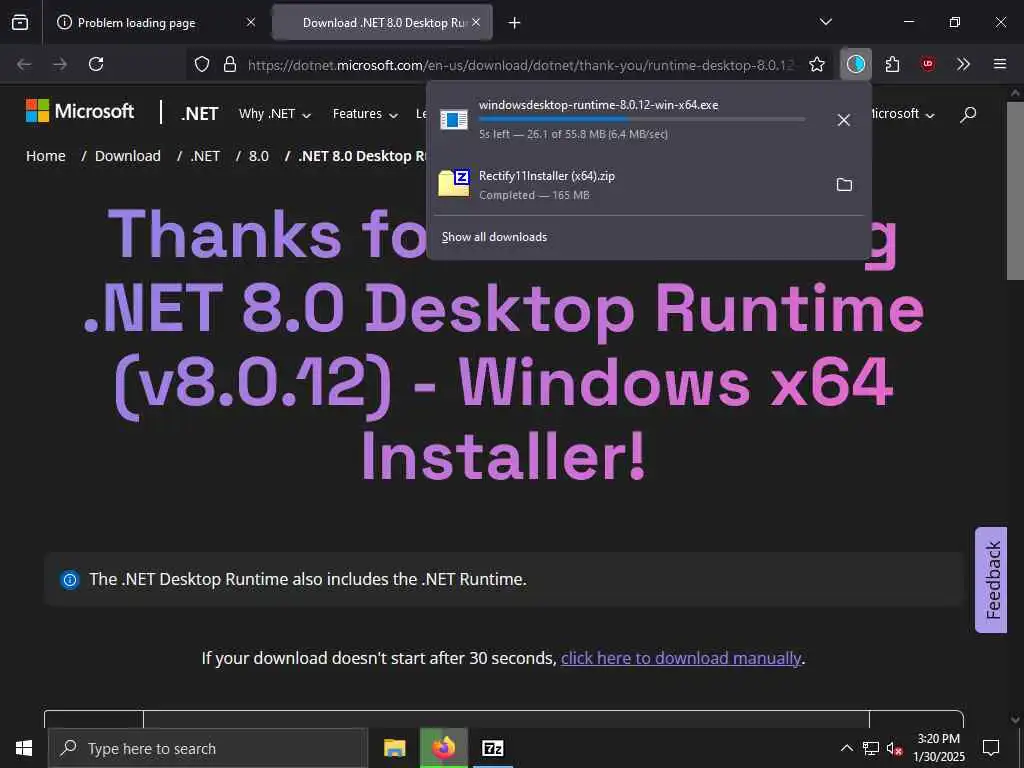The width and height of the screenshot is (1024, 768).
Task: Open 8.0 breadcrumb link
Action: pyautogui.click(x=259, y=156)
